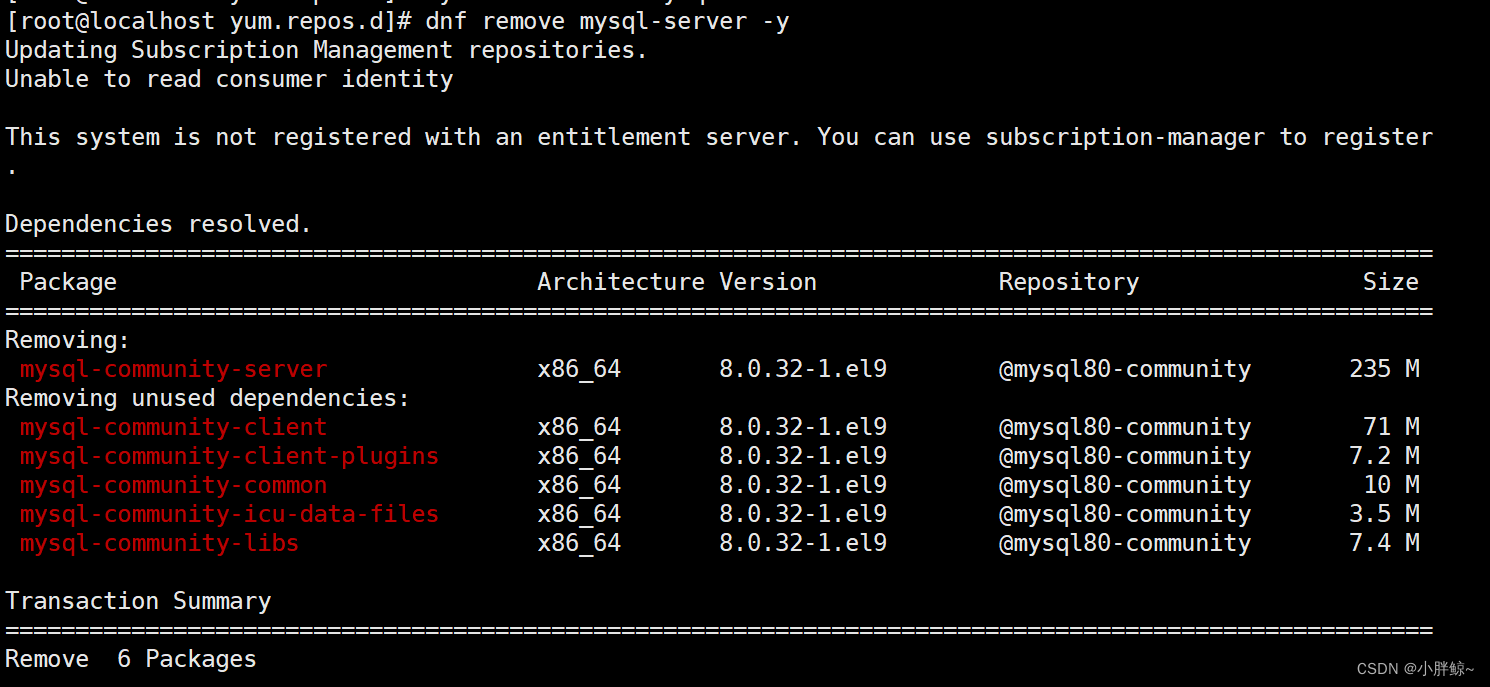Click the 'Version' column header
The width and height of the screenshot is (1490, 687).
click(768, 282)
